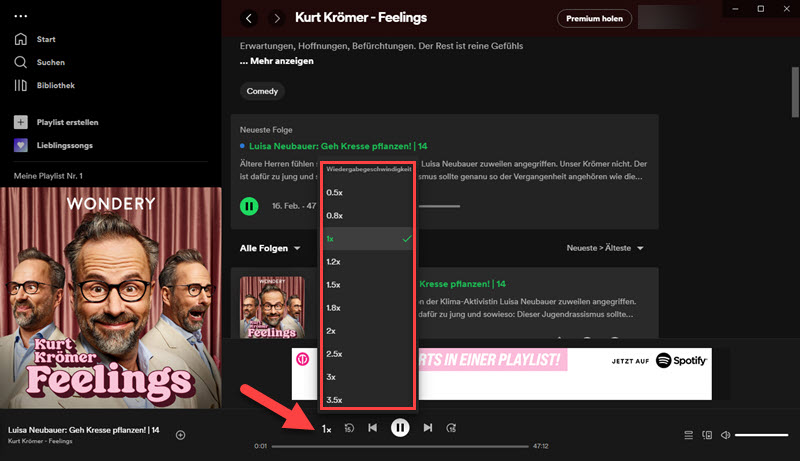This screenshot has width=800, height=461.
Task: Choose 1.2x playback speed
Action: [367, 262]
